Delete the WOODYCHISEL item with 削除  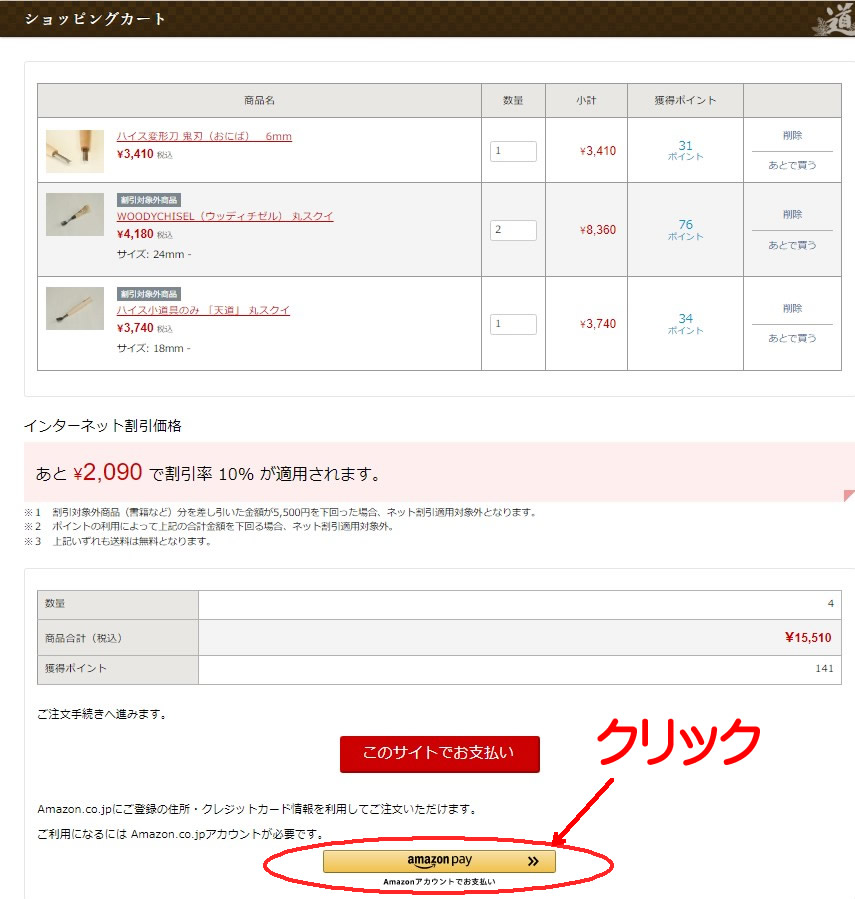pos(792,214)
